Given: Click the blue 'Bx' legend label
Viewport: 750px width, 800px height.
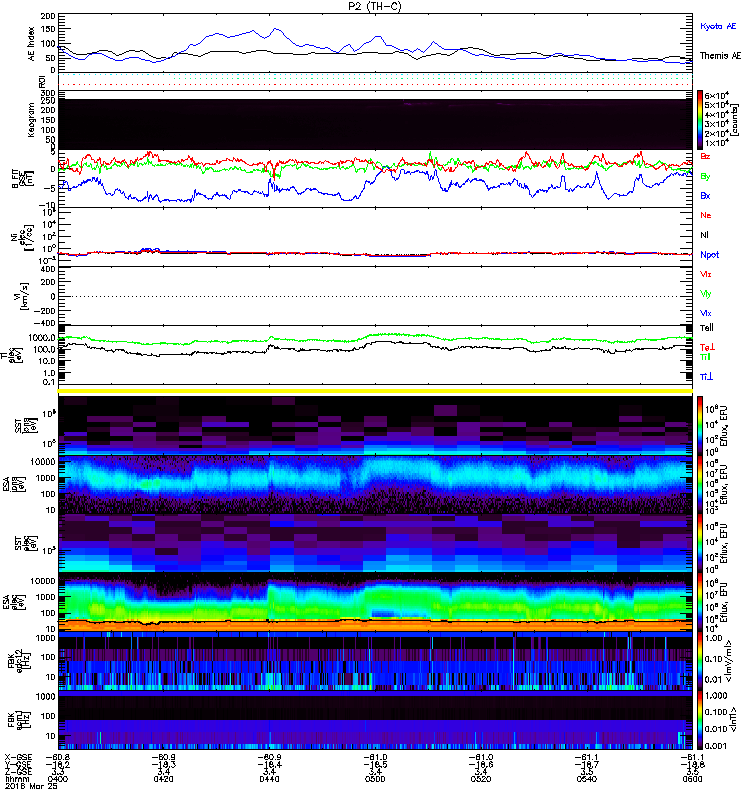Looking at the screenshot, I should 705,195.
